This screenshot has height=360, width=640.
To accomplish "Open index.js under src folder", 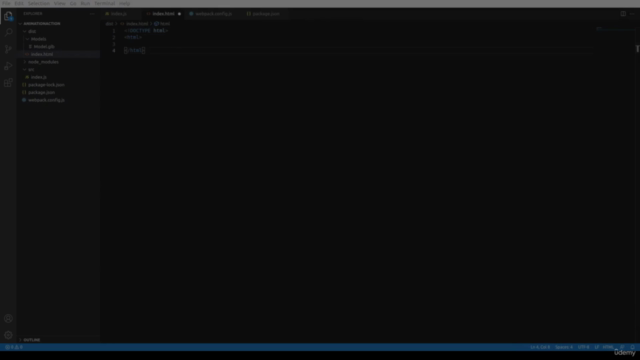I will [x=38, y=77].
